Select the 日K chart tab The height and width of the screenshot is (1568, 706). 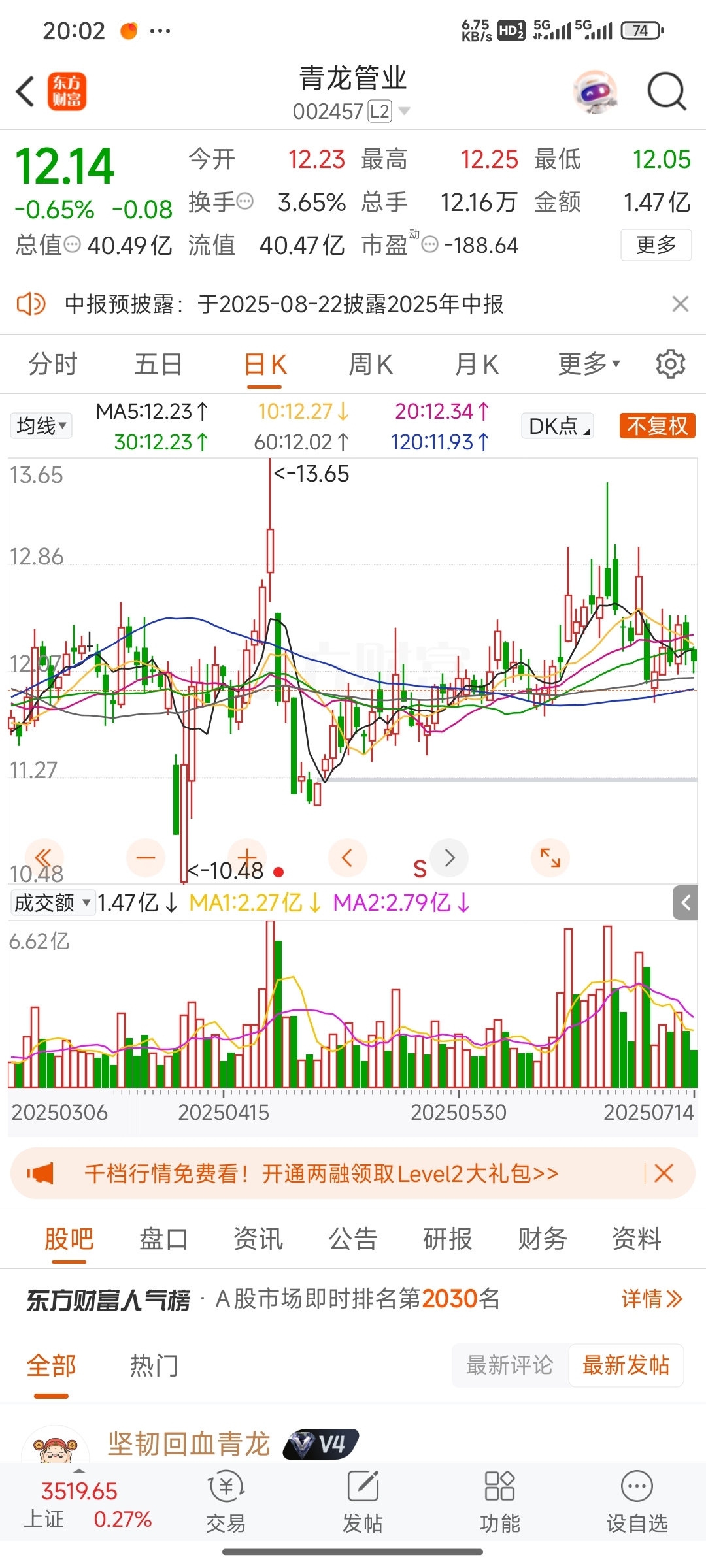coord(265,364)
